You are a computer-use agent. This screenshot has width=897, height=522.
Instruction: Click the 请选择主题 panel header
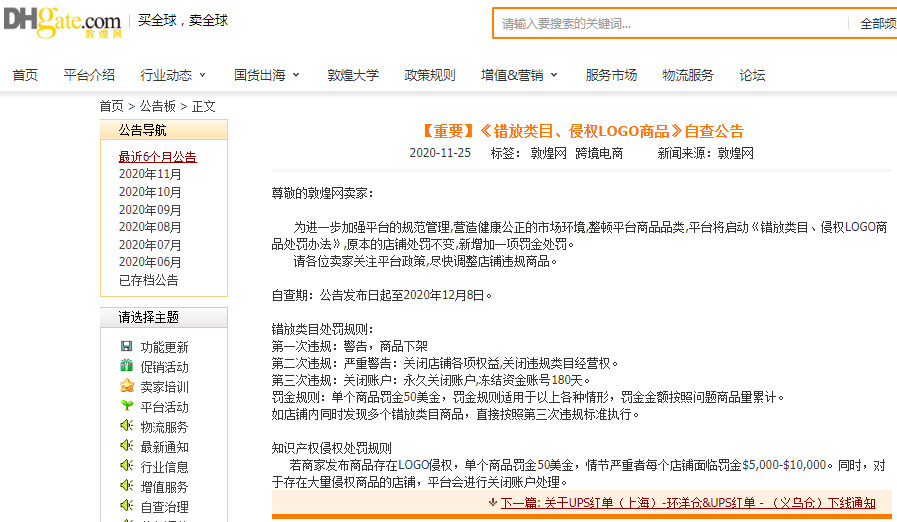point(164,318)
